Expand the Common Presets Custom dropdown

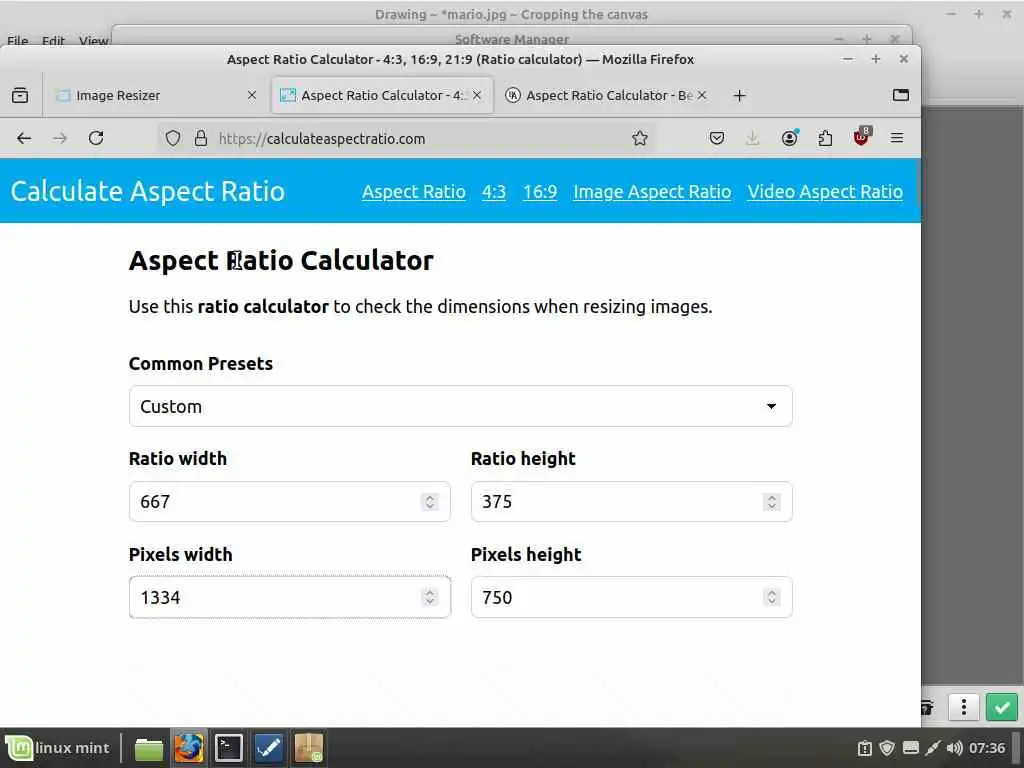pyautogui.click(x=461, y=406)
